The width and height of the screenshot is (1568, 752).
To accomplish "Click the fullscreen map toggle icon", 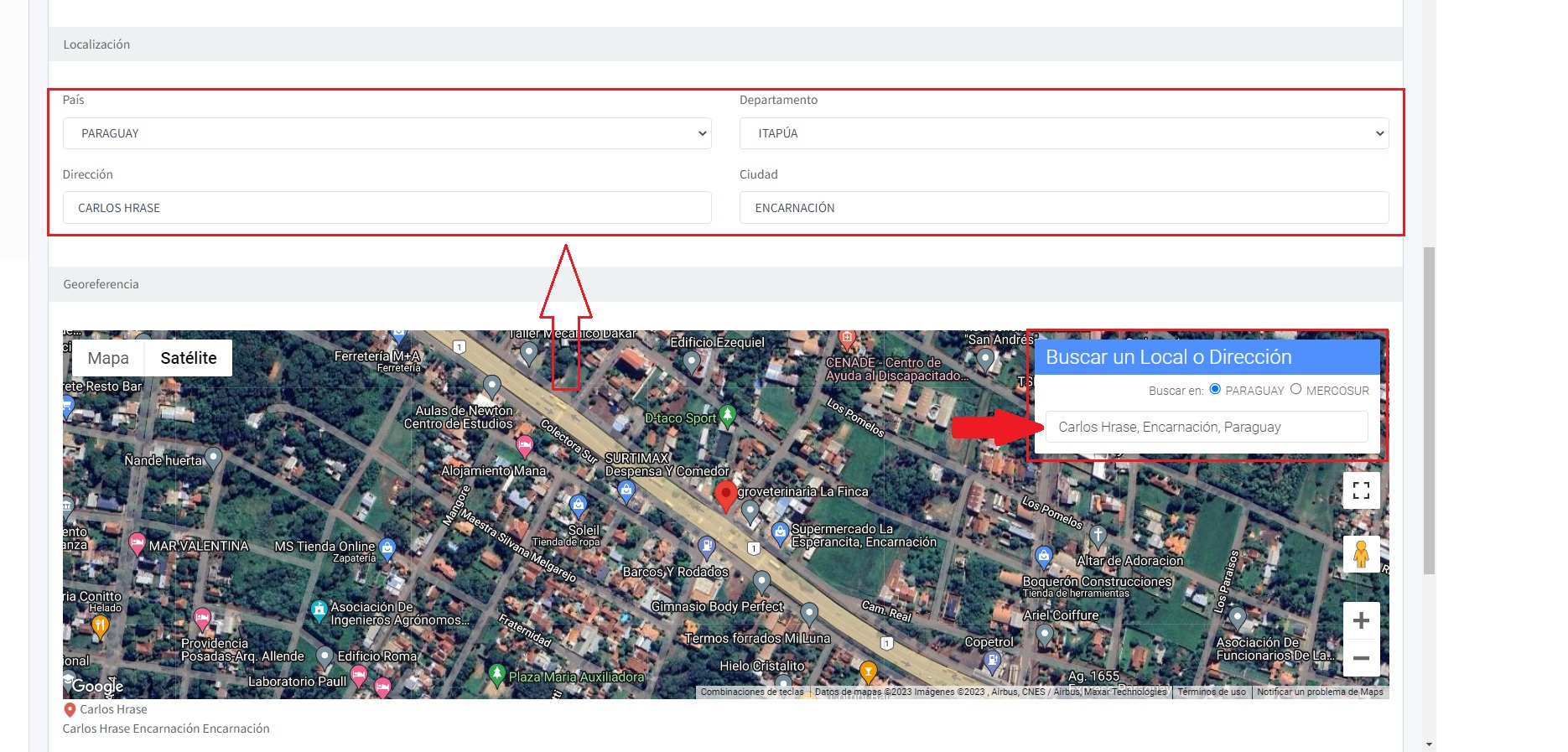I will [1361, 490].
